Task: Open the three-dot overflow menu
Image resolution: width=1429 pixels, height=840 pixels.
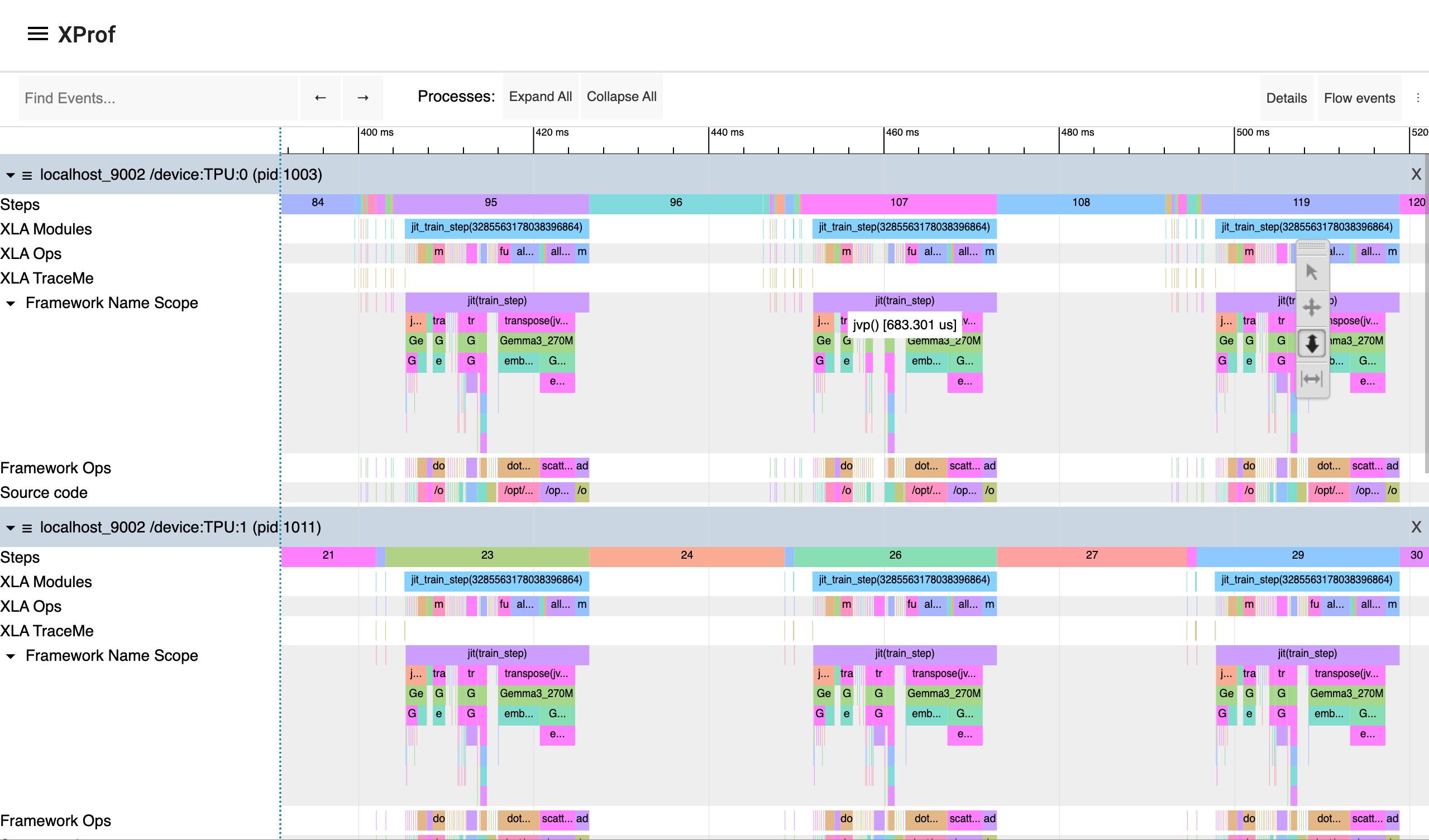Action: coord(1418,98)
